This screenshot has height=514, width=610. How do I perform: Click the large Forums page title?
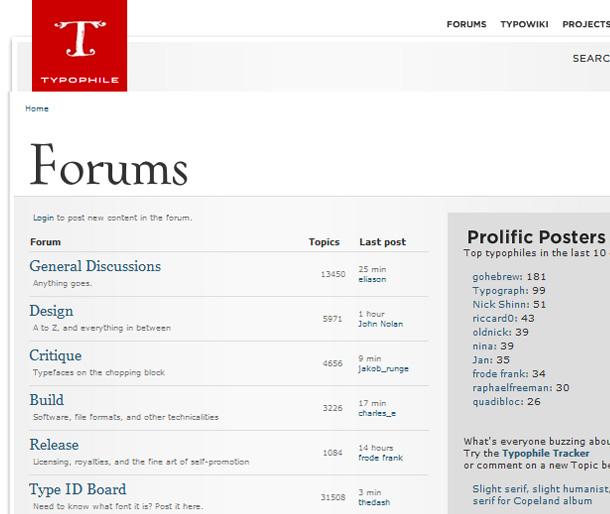[x=109, y=165]
